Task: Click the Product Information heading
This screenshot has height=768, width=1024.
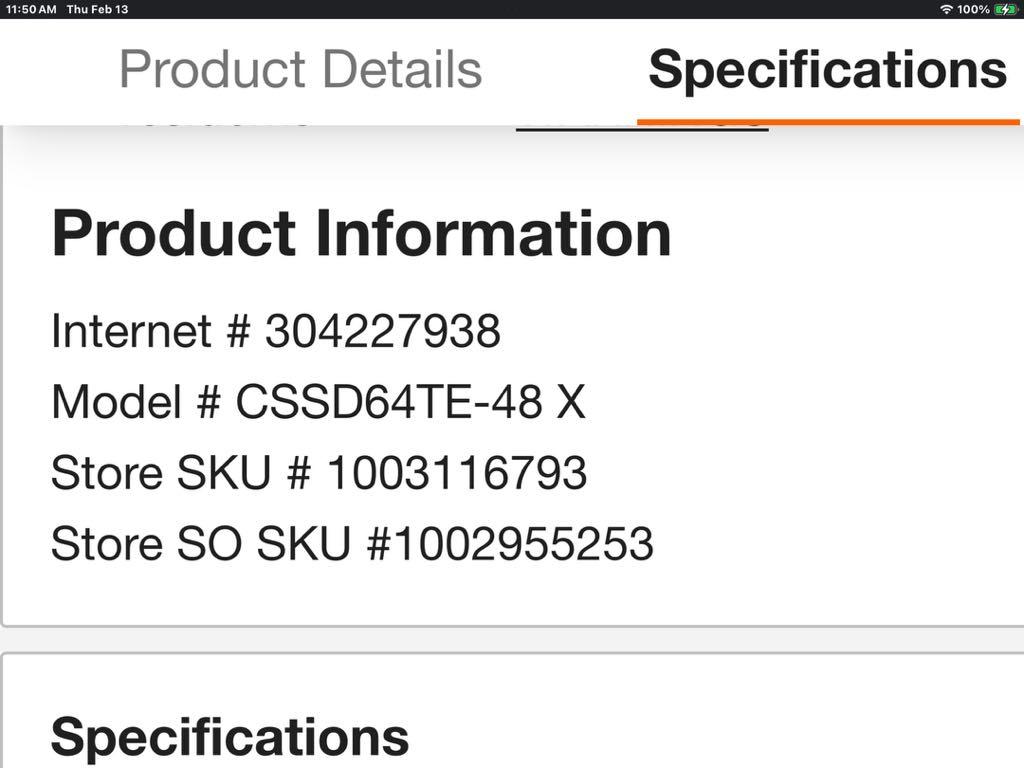Action: pyautogui.click(x=361, y=233)
